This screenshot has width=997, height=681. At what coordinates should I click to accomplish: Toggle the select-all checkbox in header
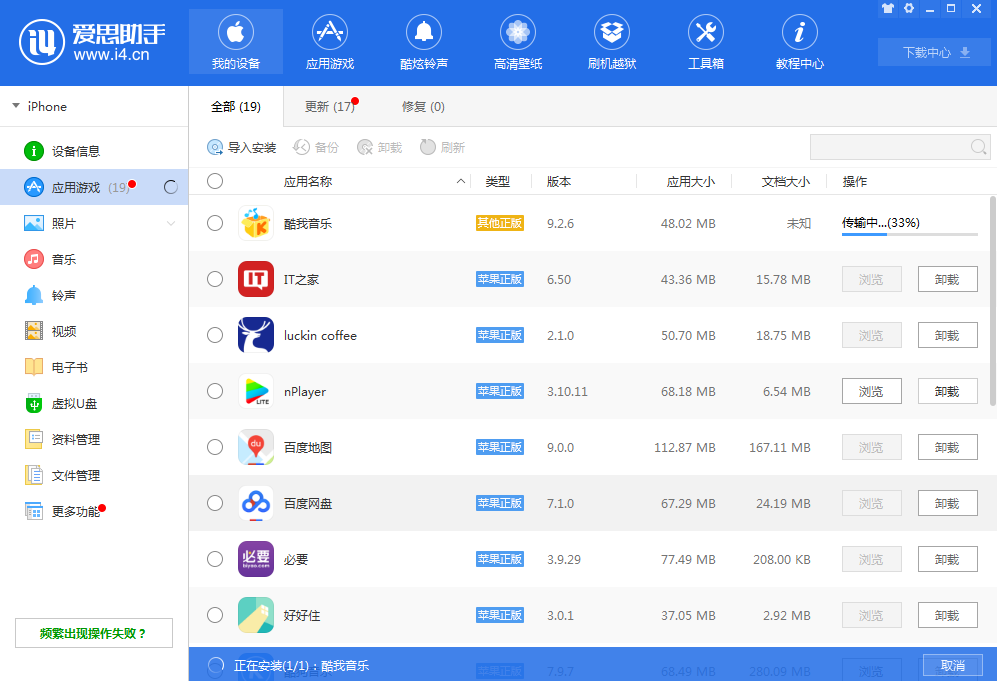point(215,181)
